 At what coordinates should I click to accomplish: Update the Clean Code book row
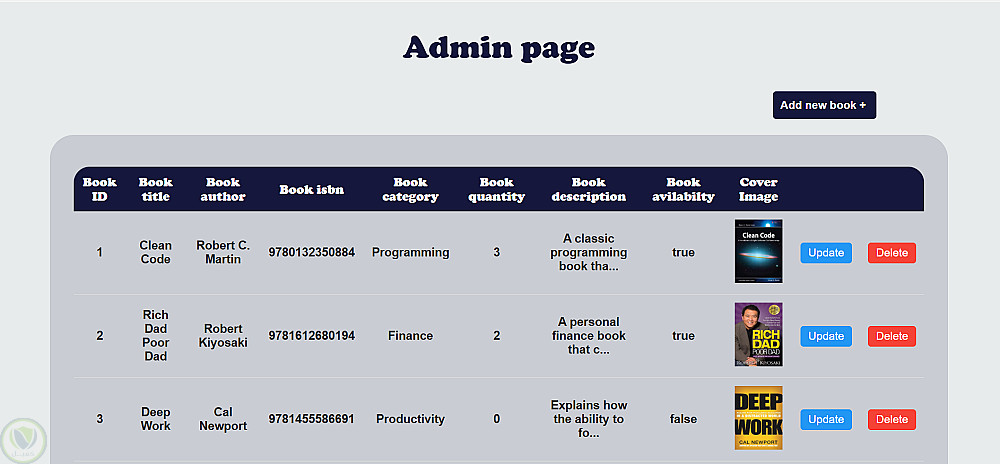click(826, 252)
